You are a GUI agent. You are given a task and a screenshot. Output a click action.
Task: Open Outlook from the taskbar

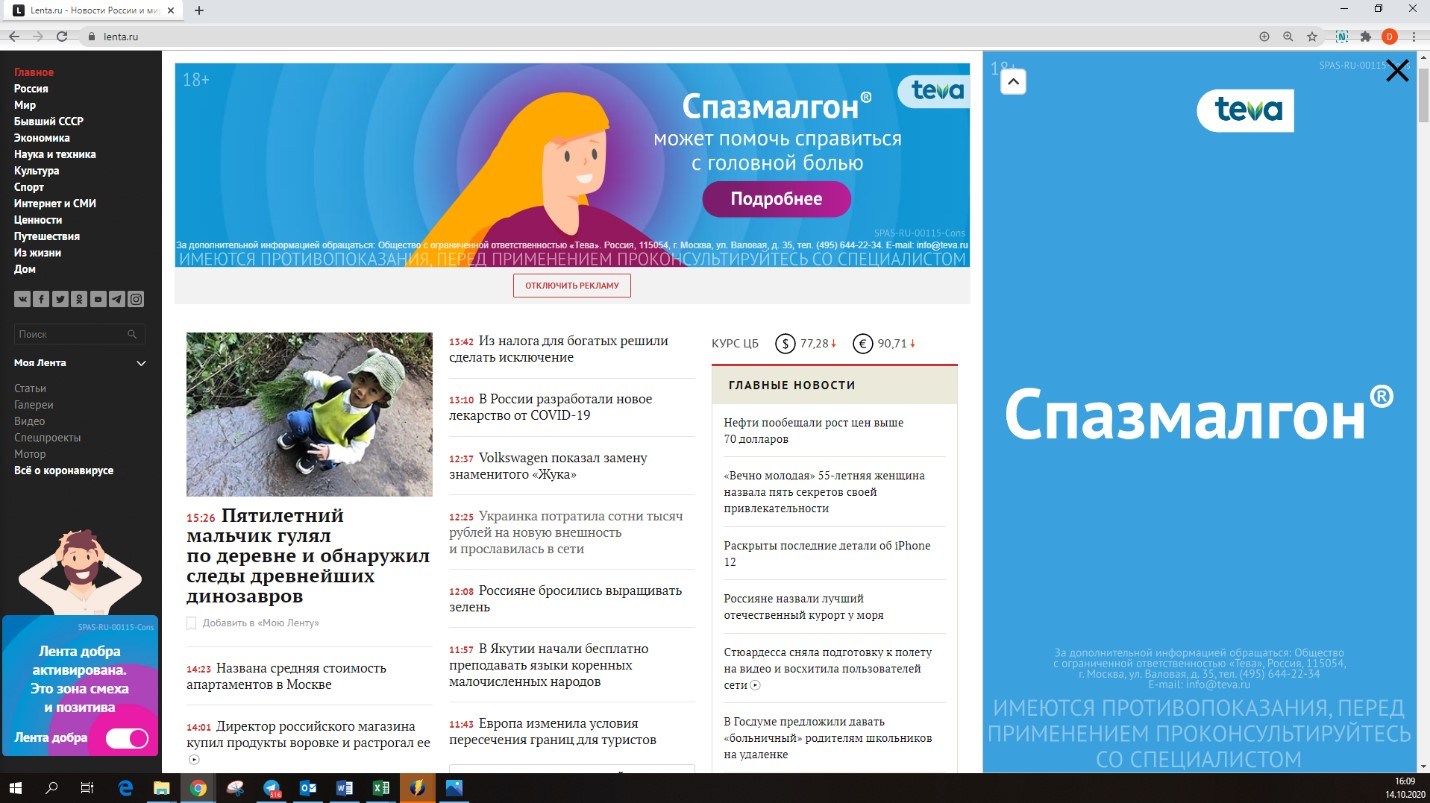(308, 788)
